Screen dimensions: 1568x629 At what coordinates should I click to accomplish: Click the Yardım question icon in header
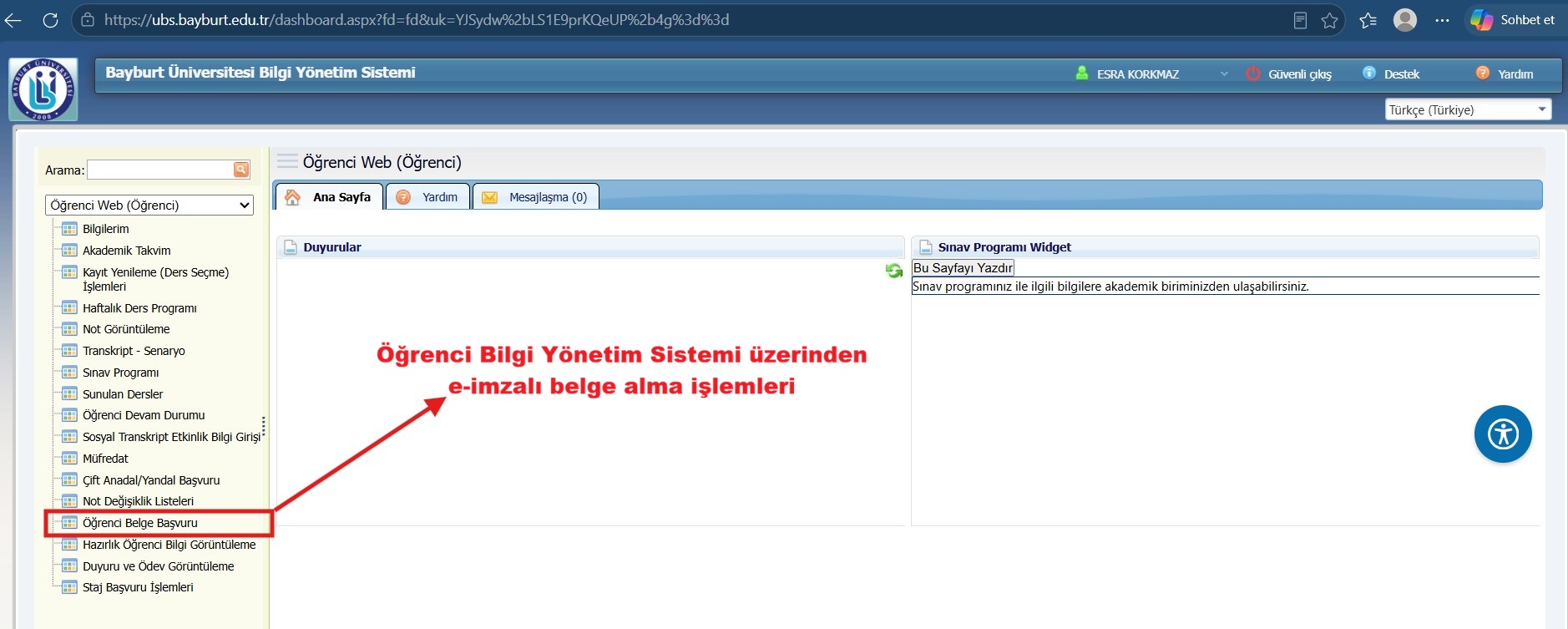tap(1483, 73)
